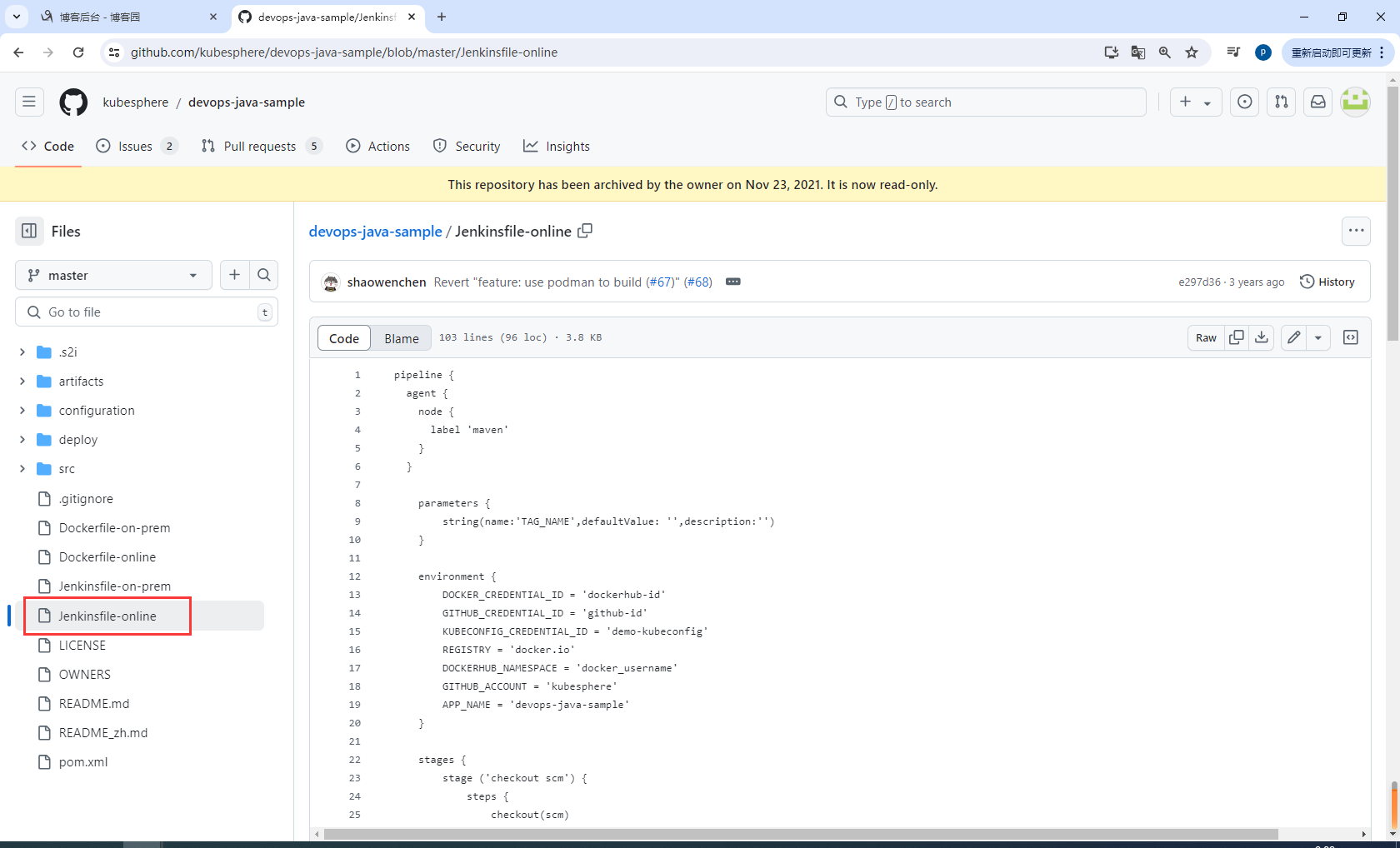The image size is (1400, 848).
Task: Open the Security tab
Action: coord(467,146)
